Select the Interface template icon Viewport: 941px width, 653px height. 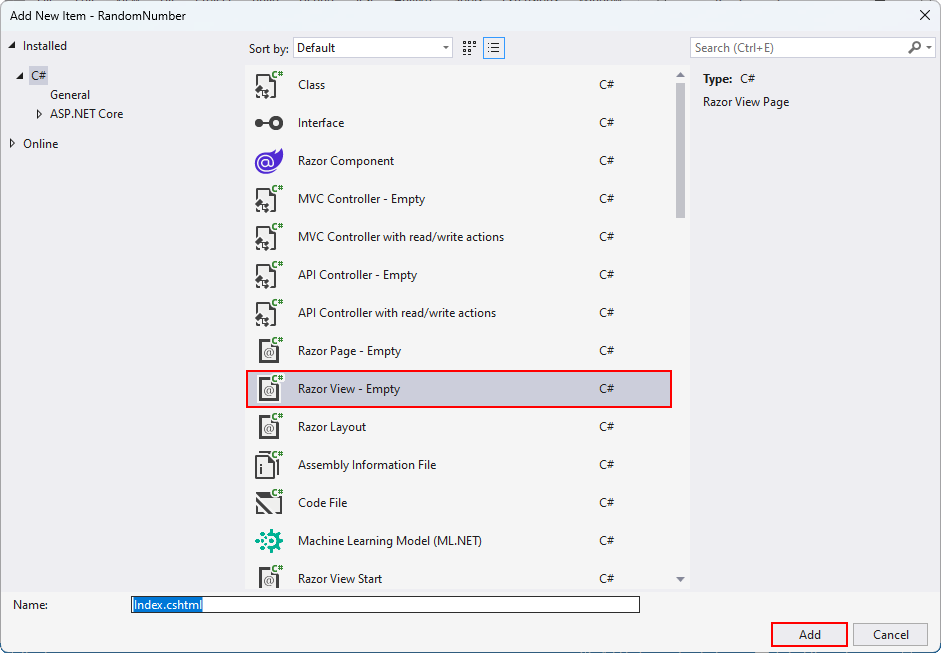tap(268, 122)
